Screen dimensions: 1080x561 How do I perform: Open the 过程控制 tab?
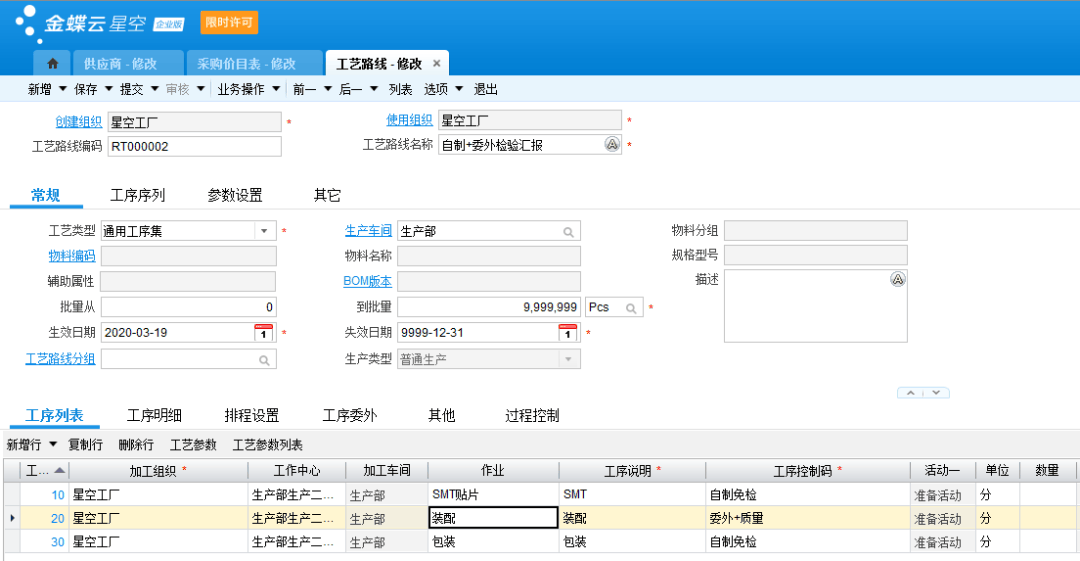tap(532, 416)
